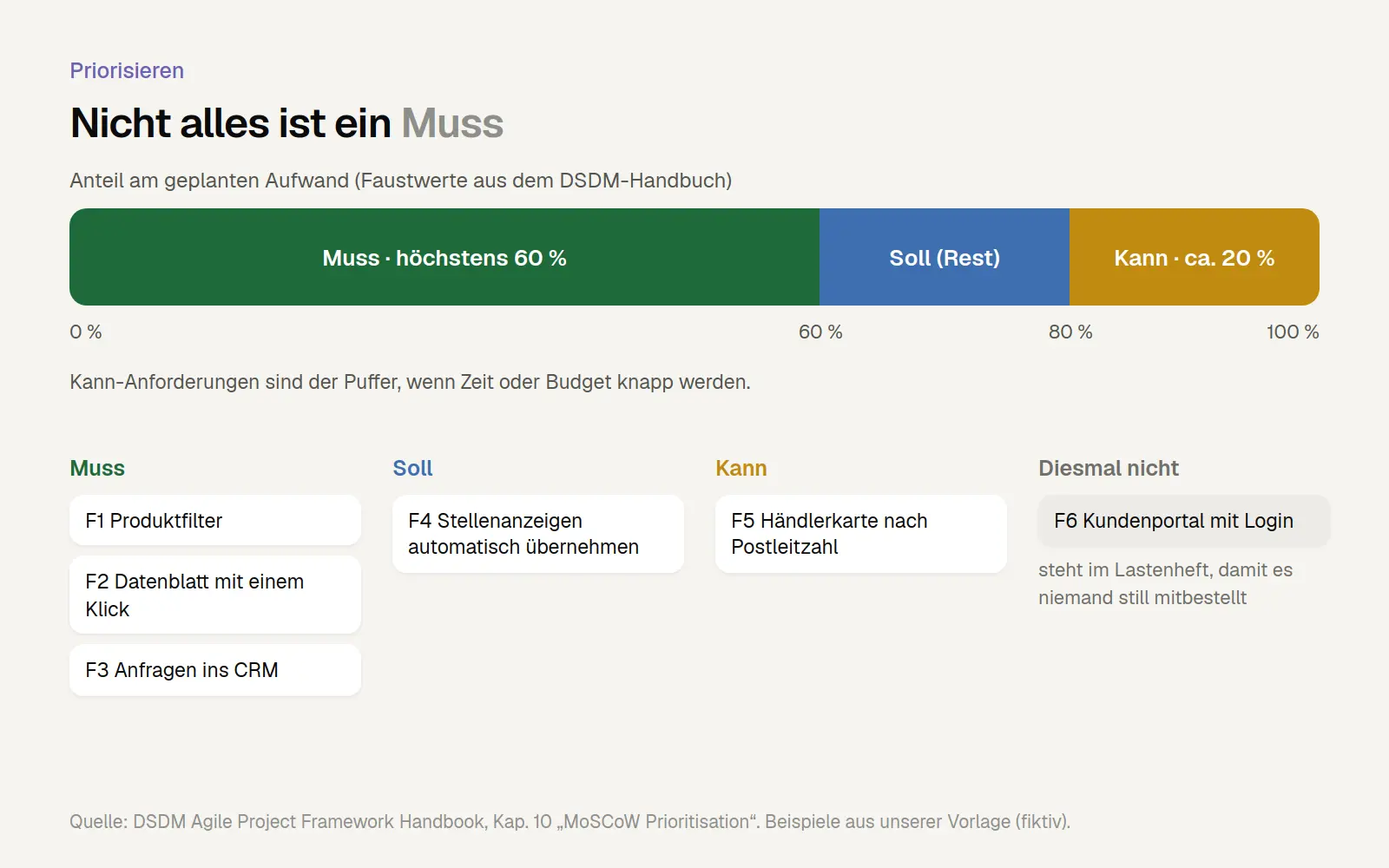This screenshot has width=1389, height=868.
Task: Click the 'Quelle: DSDM Agile Project Framework' footnote
Action: click(x=569, y=821)
